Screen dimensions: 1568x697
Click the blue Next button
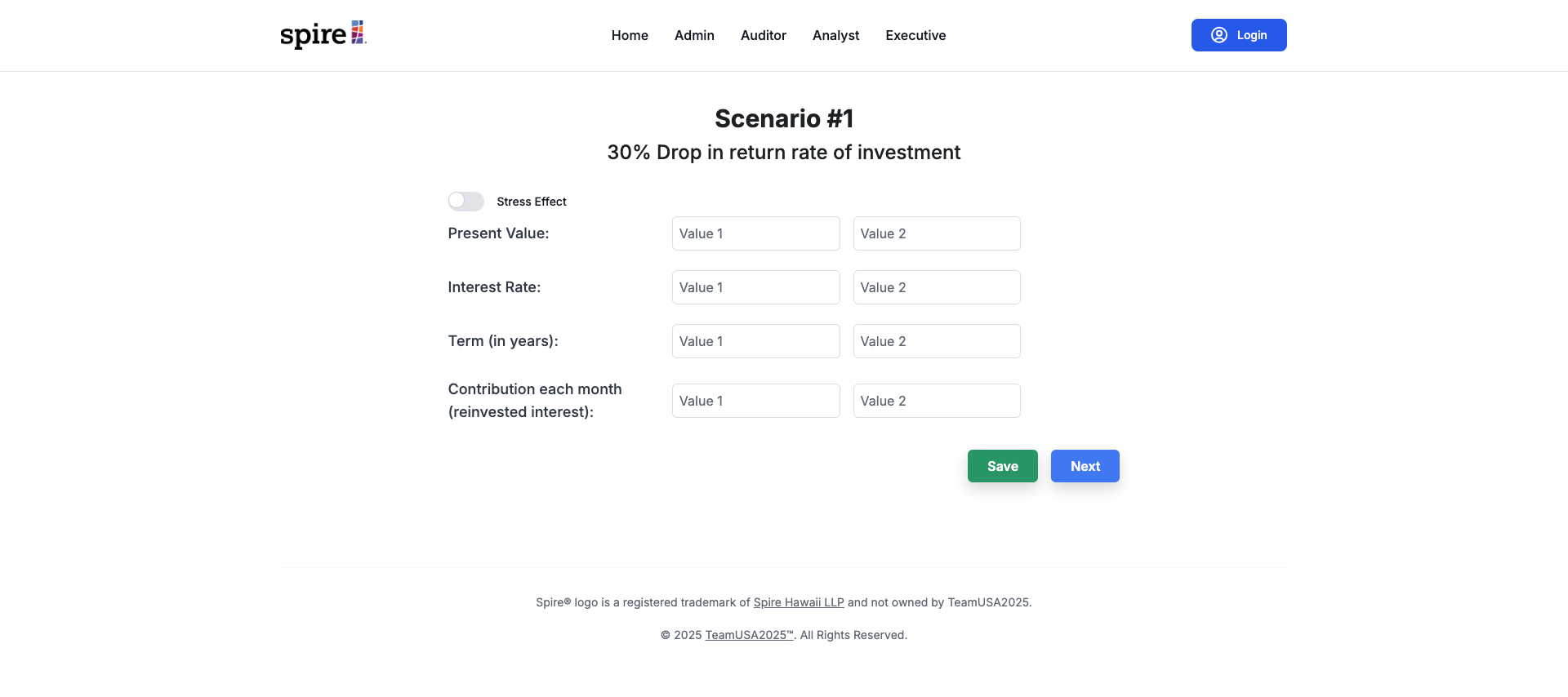1085,466
